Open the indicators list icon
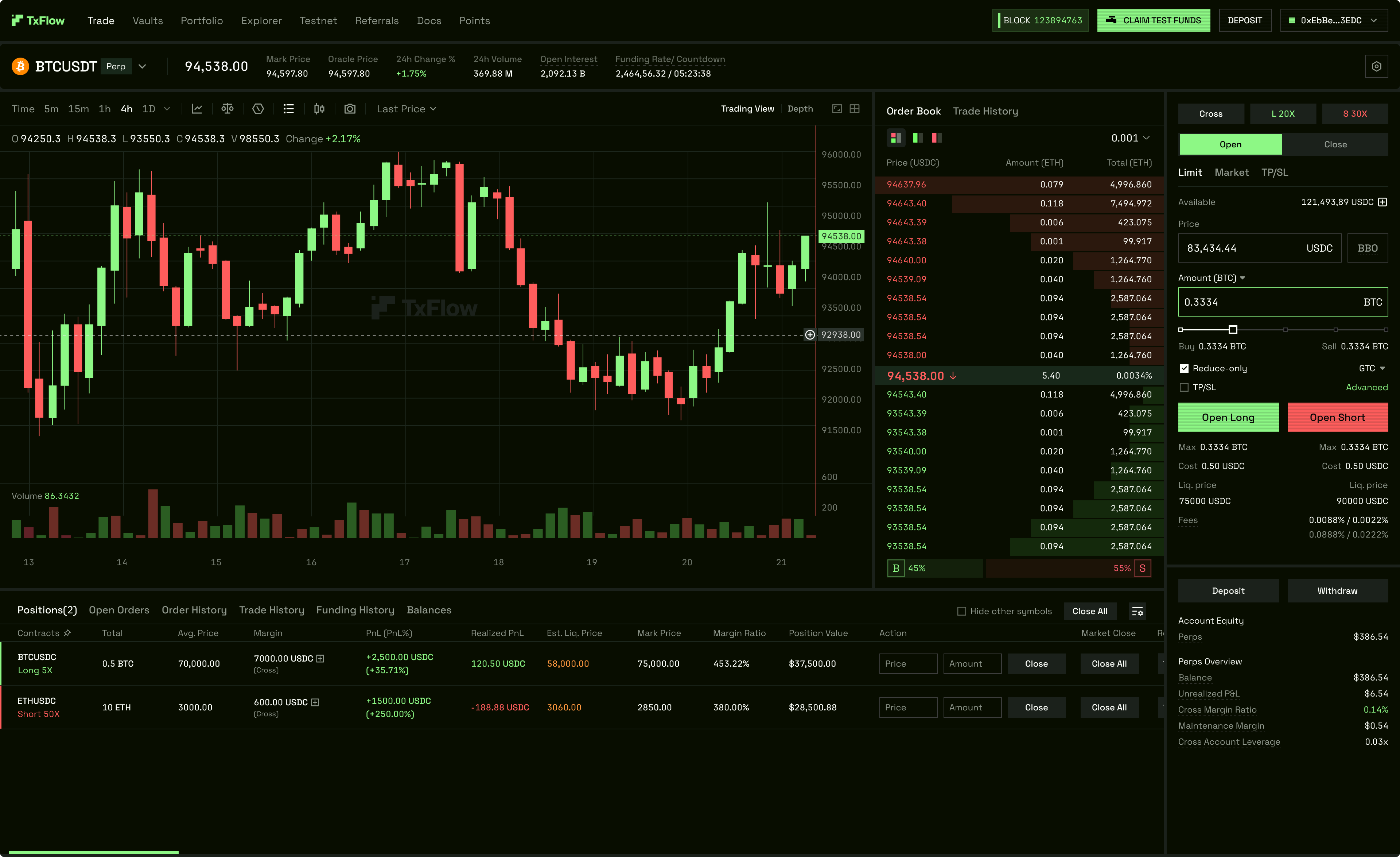Viewport: 1400px width, 857px height. click(x=289, y=109)
